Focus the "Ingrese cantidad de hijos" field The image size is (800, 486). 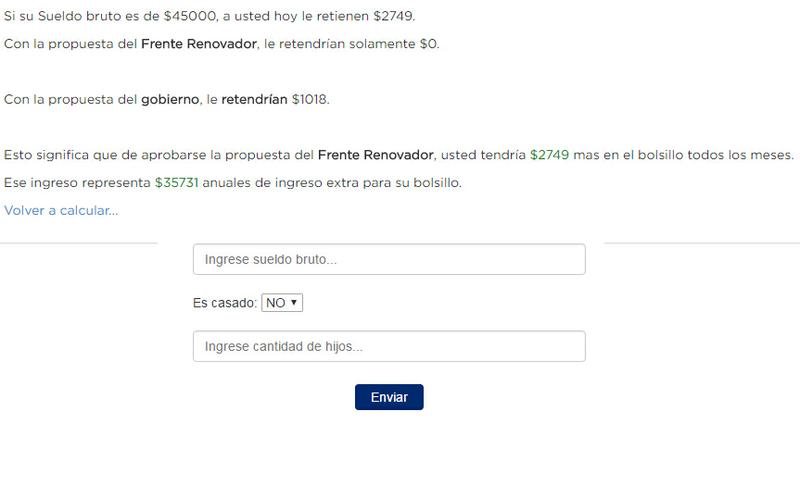388,346
